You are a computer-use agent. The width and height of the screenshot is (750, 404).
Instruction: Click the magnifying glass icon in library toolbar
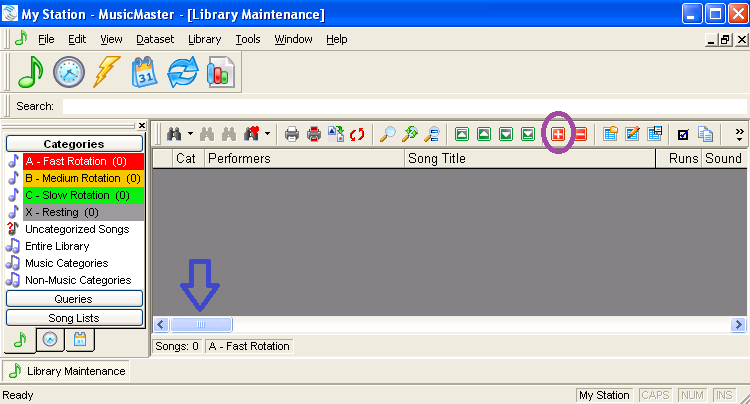click(x=388, y=134)
